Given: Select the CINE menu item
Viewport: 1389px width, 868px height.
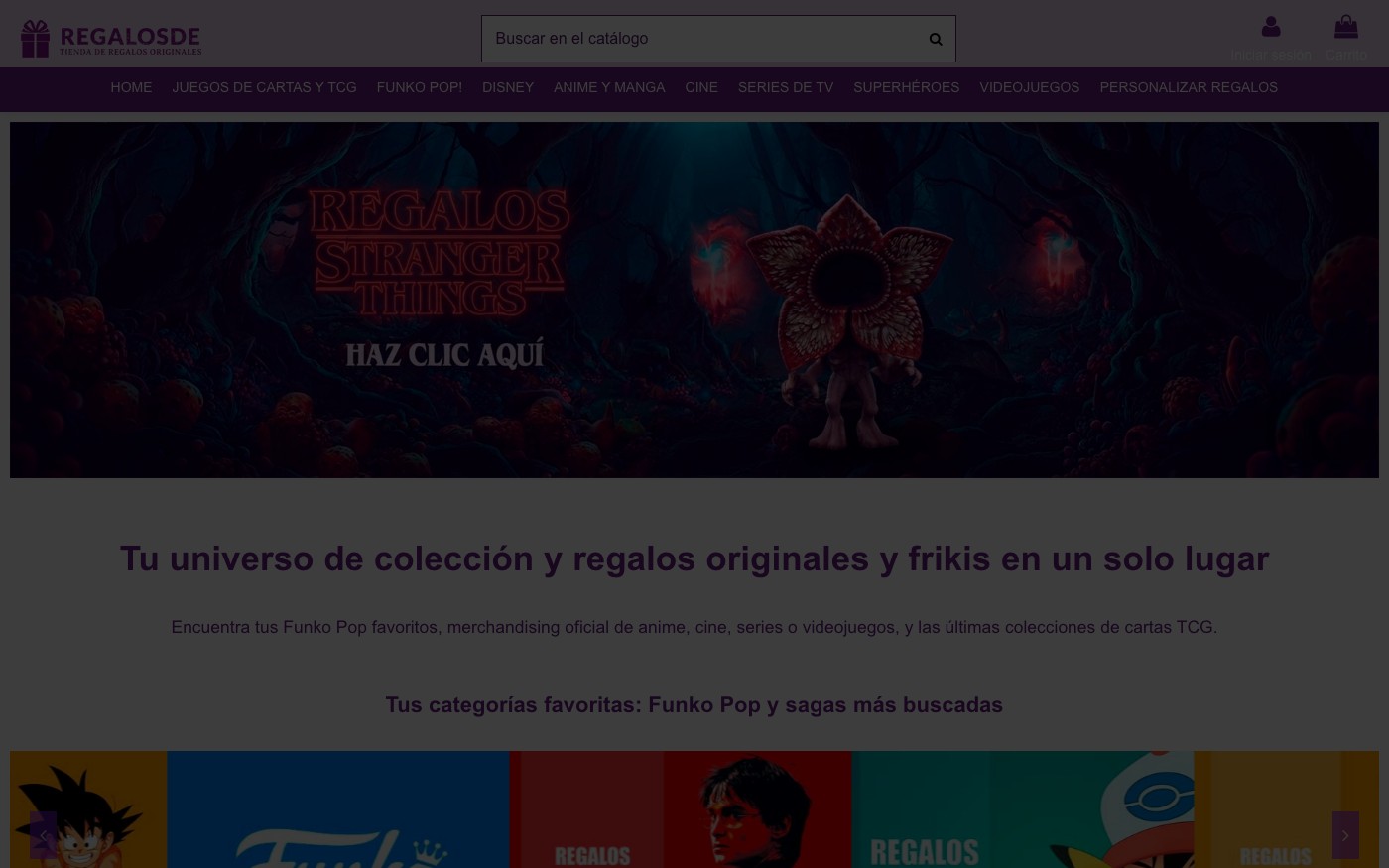Looking at the screenshot, I should (701, 87).
